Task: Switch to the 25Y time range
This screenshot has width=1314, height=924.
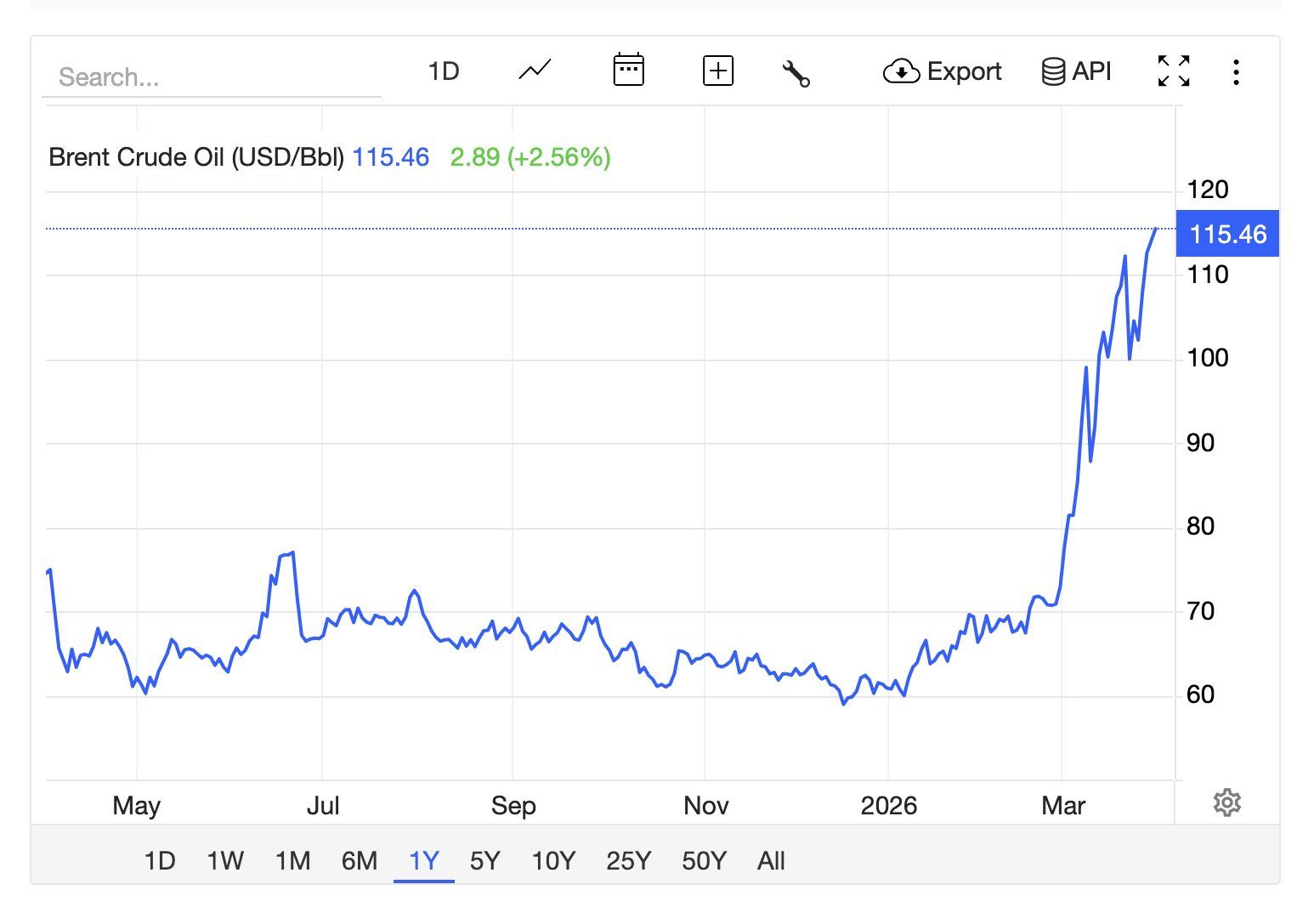Action: click(x=628, y=861)
